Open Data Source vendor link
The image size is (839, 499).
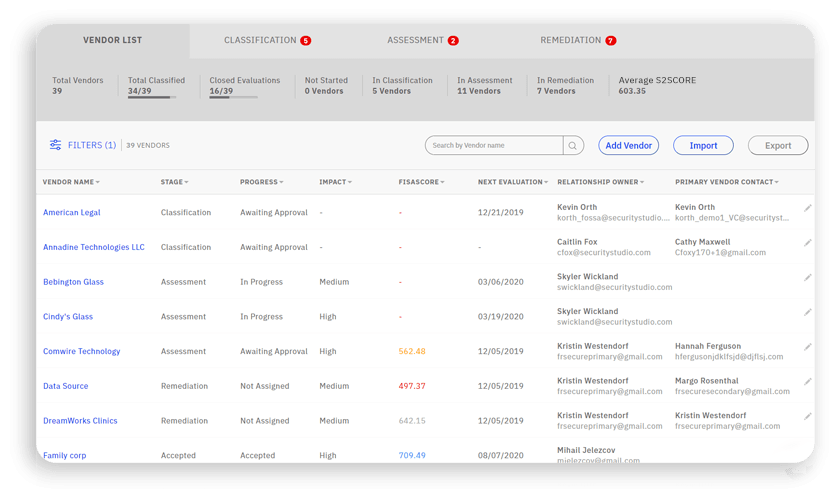point(65,386)
